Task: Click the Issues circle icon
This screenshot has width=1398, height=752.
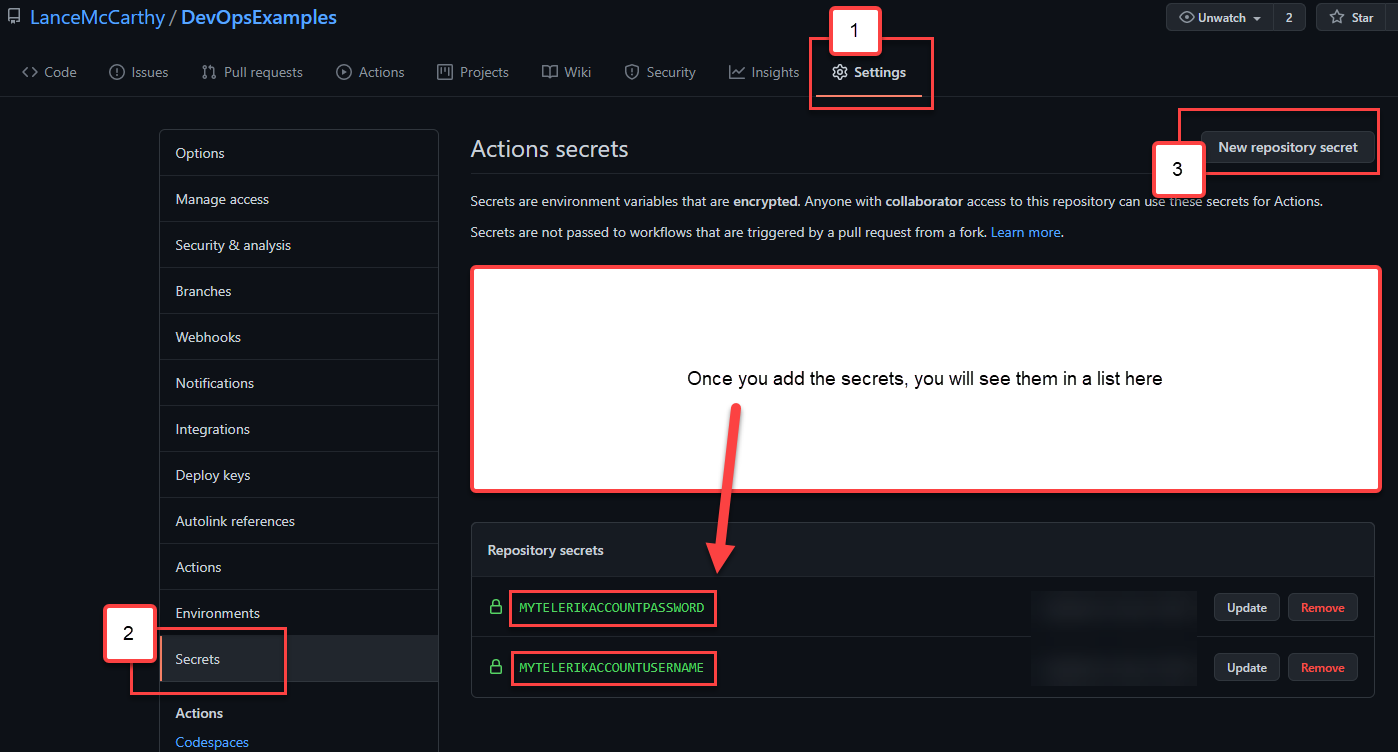Action: tap(117, 72)
